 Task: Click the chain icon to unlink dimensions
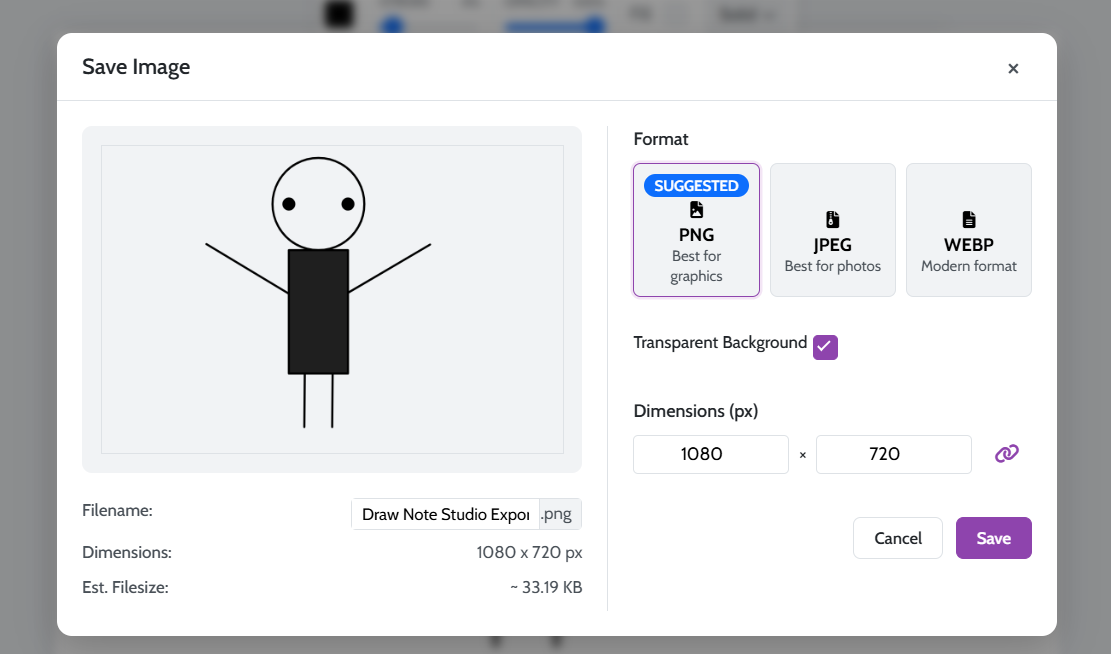tap(1006, 453)
